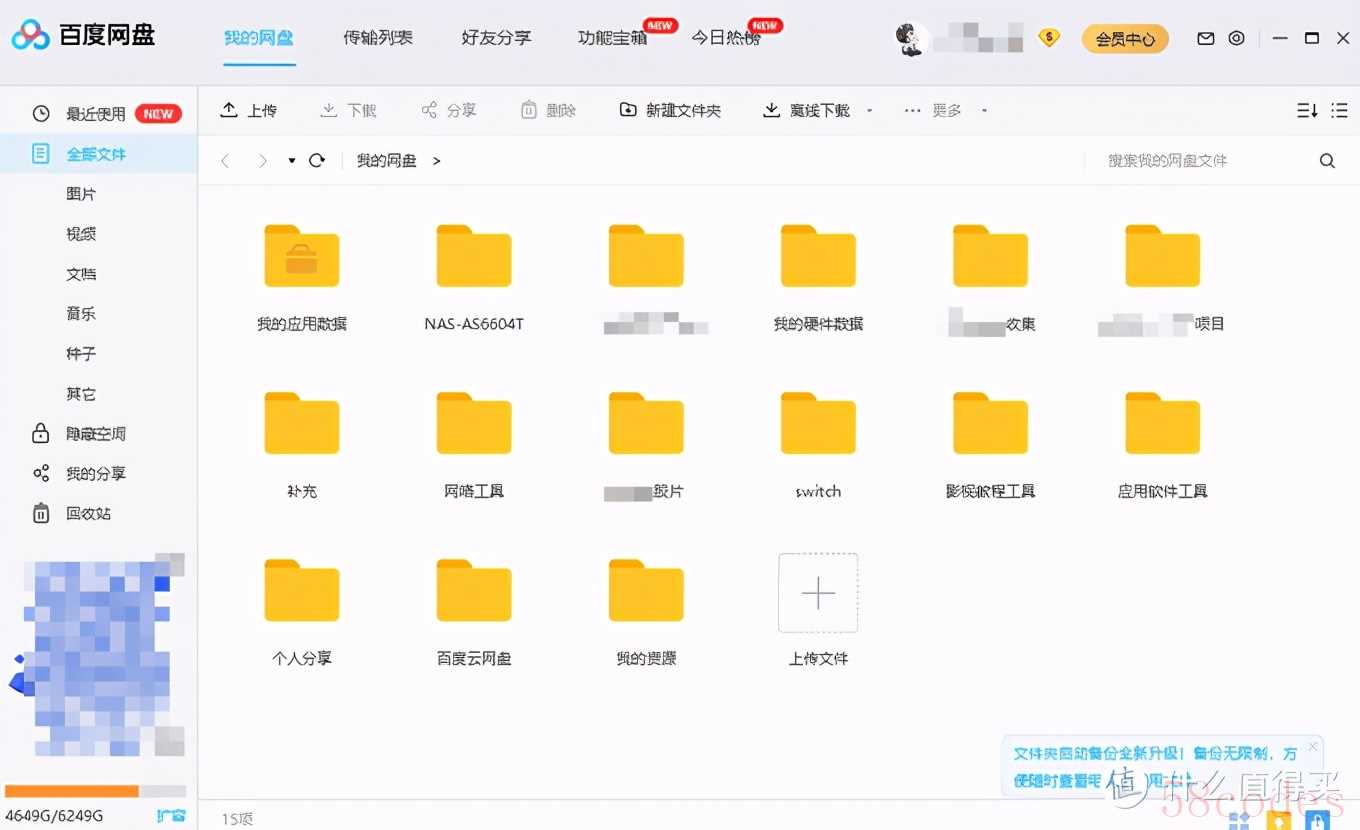Click the search magnifier icon
The height and width of the screenshot is (830, 1360).
pyautogui.click(x=1327, y=160)
